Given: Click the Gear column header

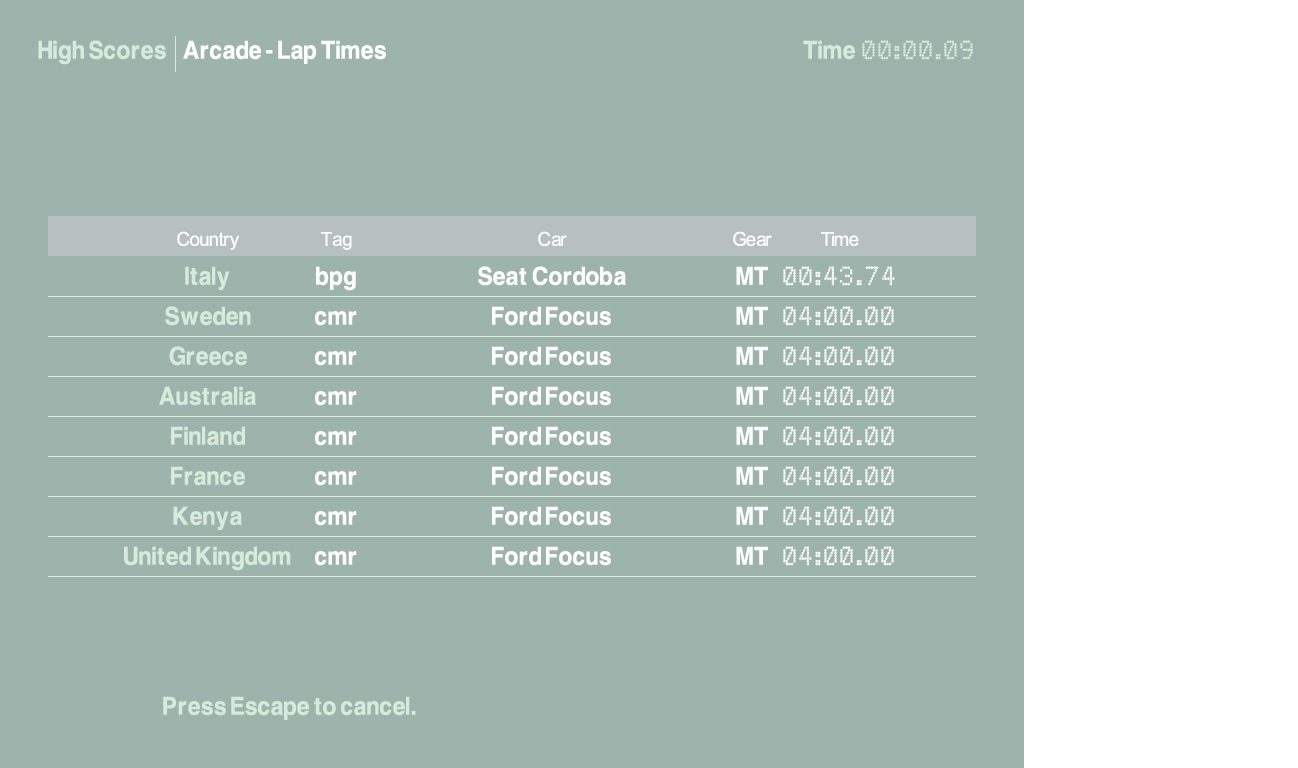Looking at the screenshot, I should (751, 239).
